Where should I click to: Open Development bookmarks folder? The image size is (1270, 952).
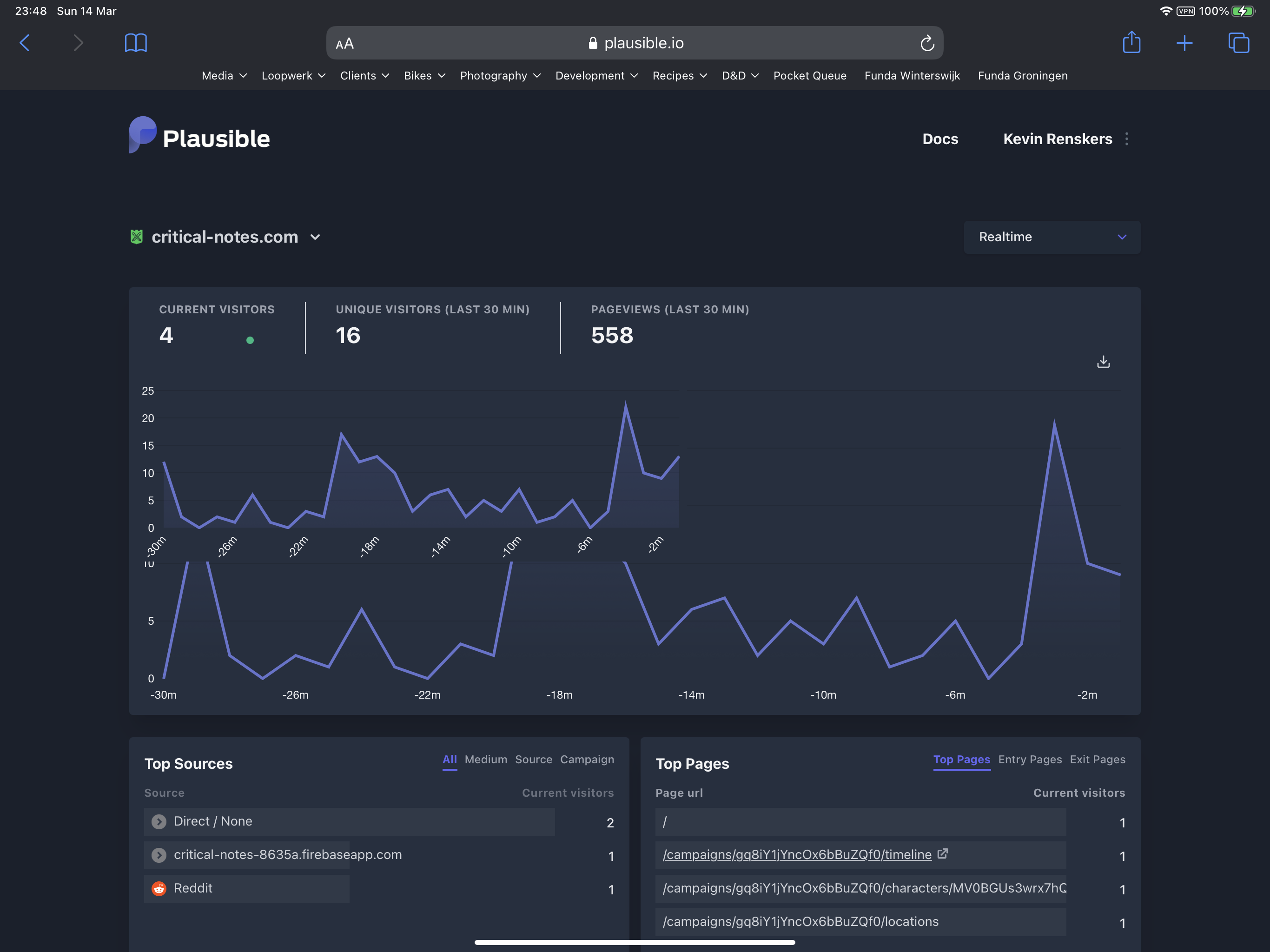tap(596, 76)
